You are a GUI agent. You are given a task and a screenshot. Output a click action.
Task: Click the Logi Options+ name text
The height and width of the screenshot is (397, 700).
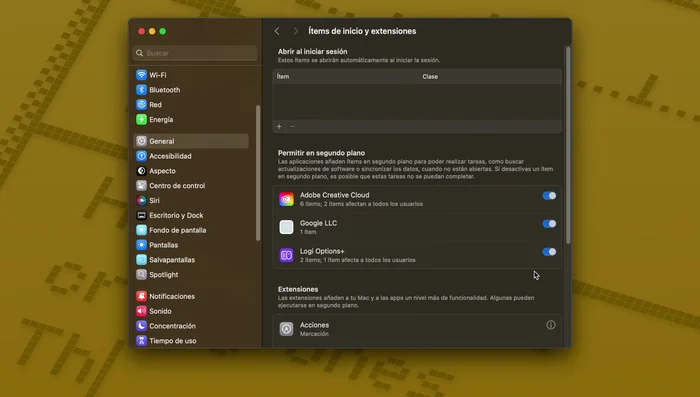(322, 251)
